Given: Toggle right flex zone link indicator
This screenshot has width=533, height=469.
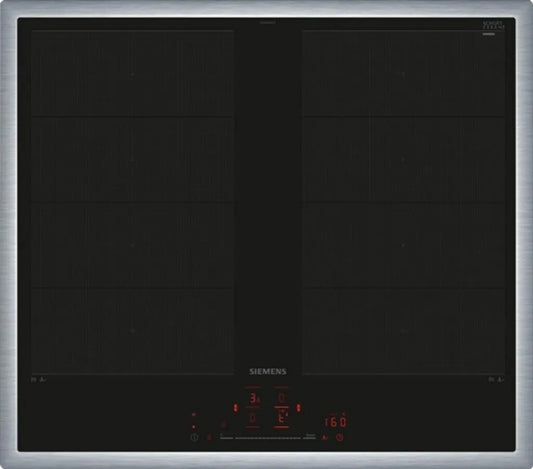Looking at the screenshot, I should point(299,408).
